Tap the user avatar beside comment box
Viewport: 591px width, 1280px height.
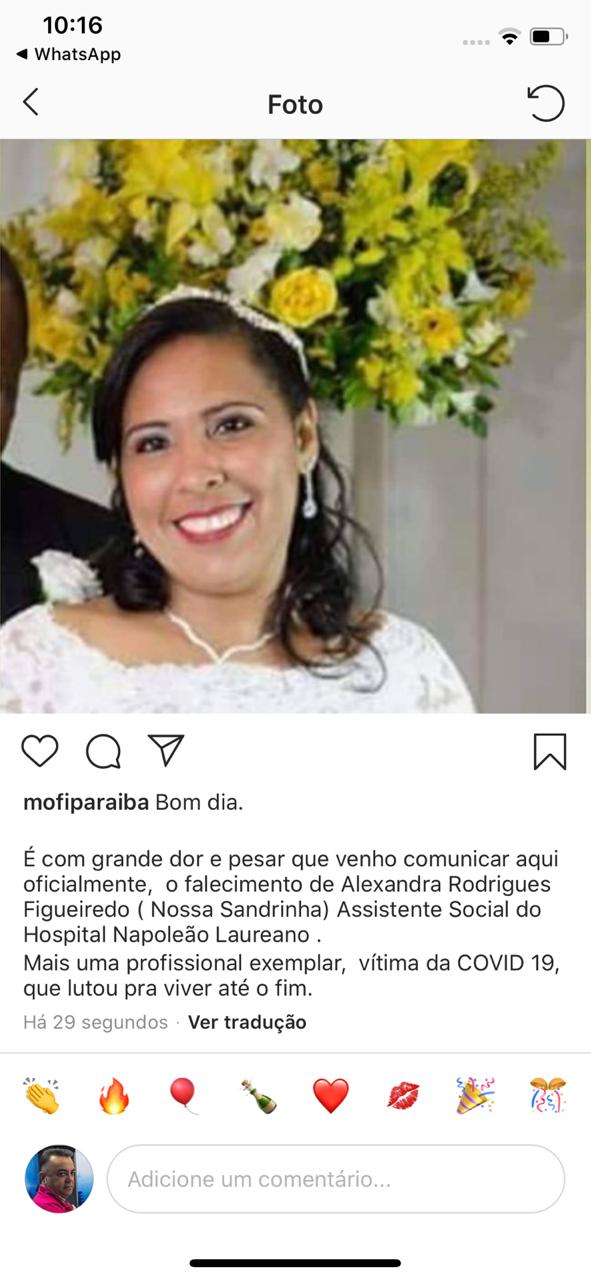tap(59, 1179)
